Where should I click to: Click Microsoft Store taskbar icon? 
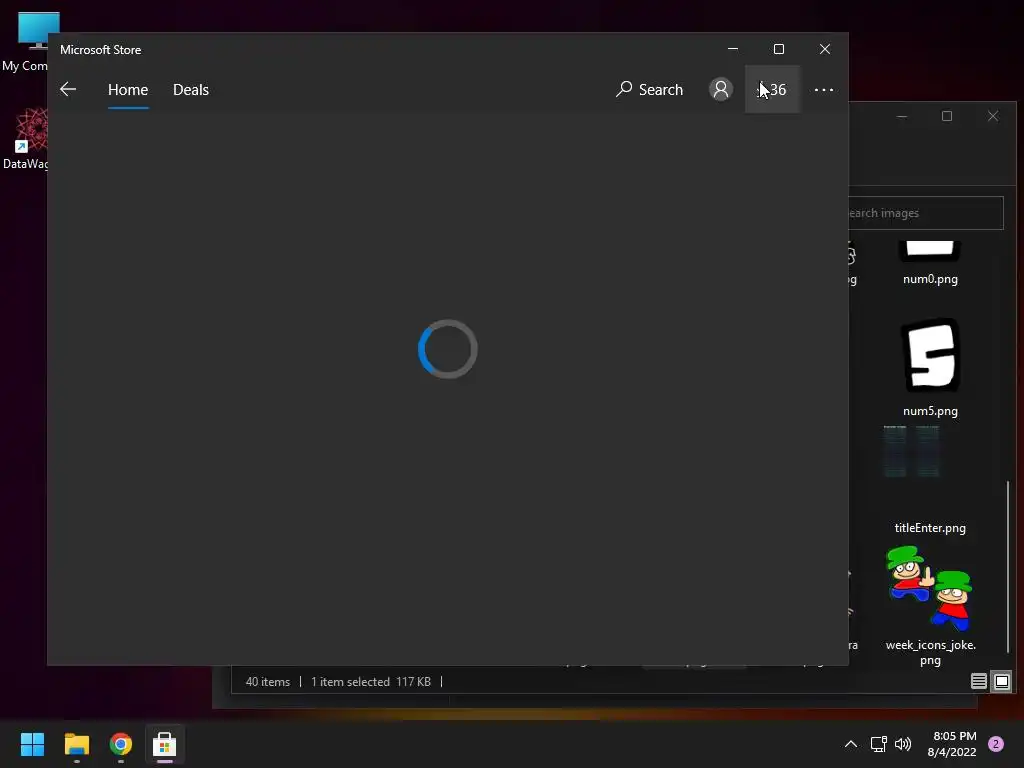click(165, 744)
